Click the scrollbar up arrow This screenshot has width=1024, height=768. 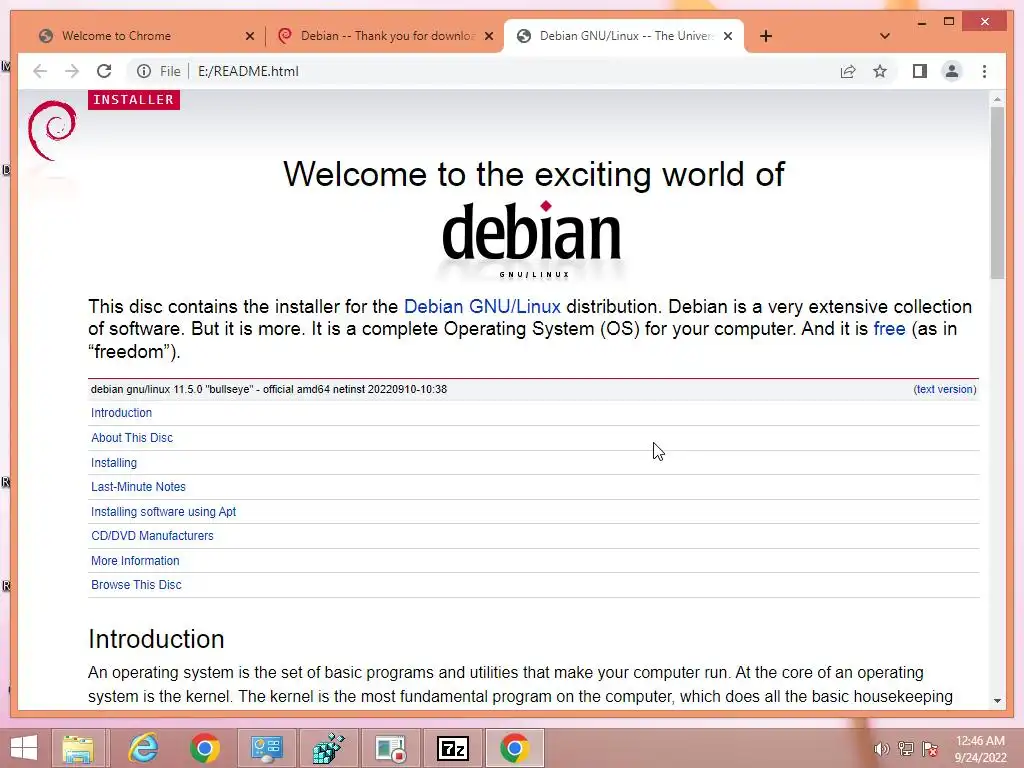997,99
